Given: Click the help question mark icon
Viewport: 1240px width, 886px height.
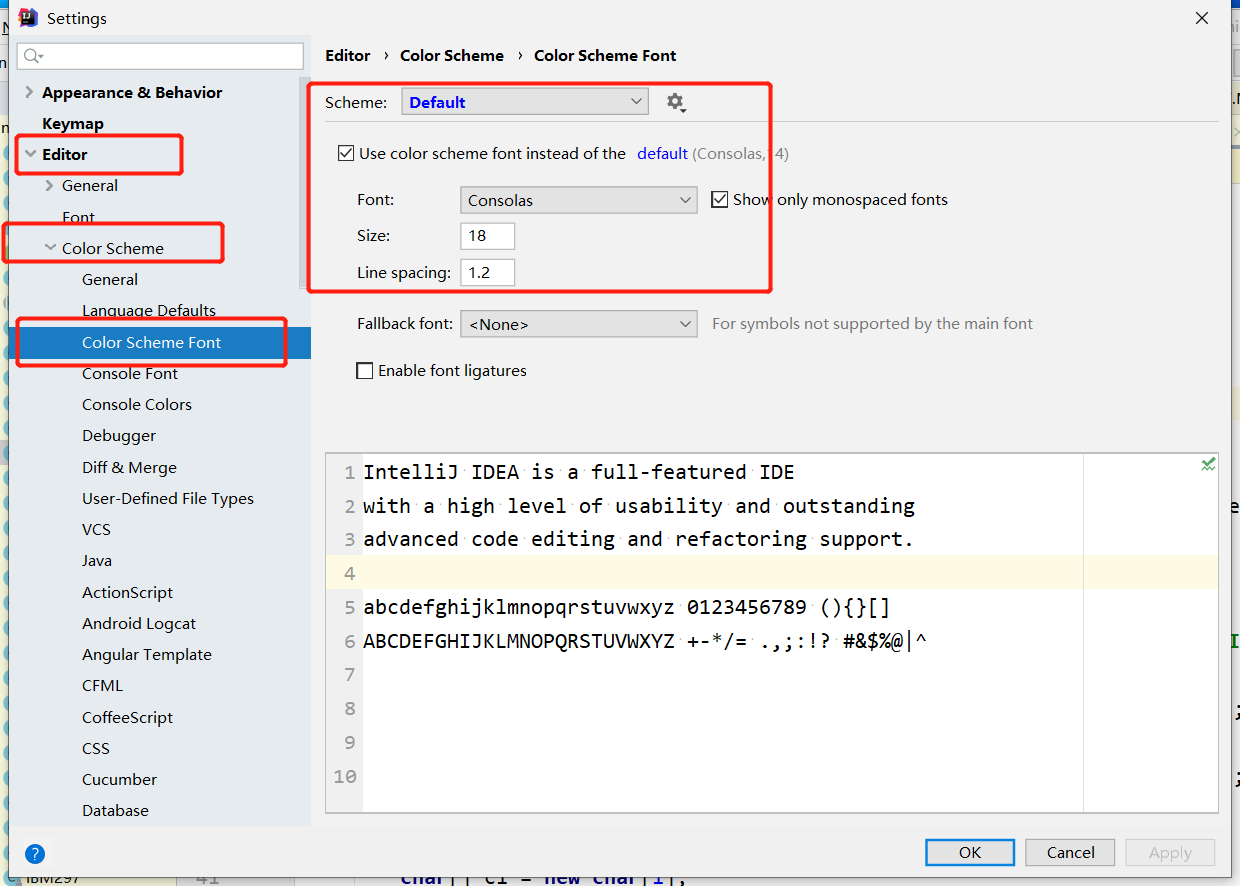Looking at the screenshot, I should click(35, 854).
